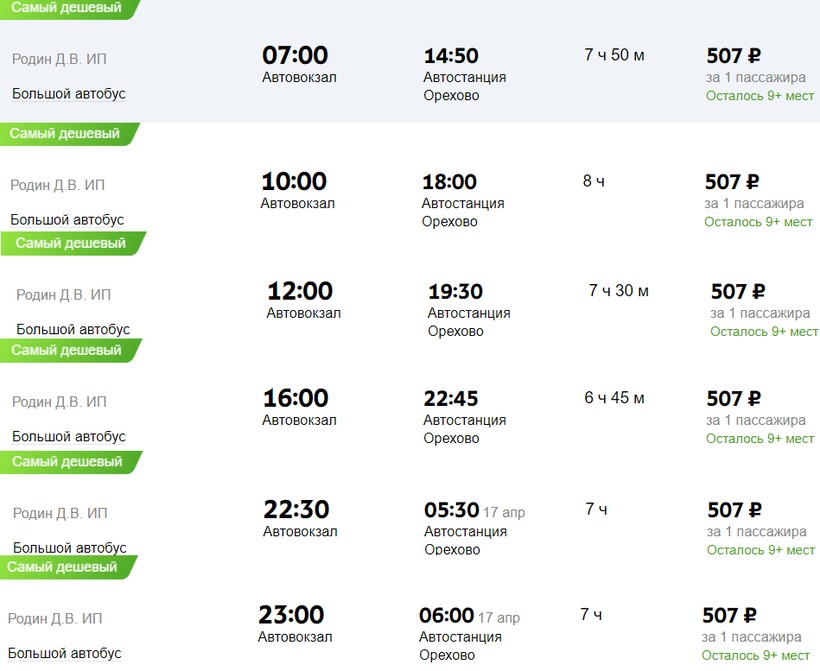Click 'Осталось 9+ мест' for the 23:00 trip
Screen dimensions: 820x671
(755, 656)
